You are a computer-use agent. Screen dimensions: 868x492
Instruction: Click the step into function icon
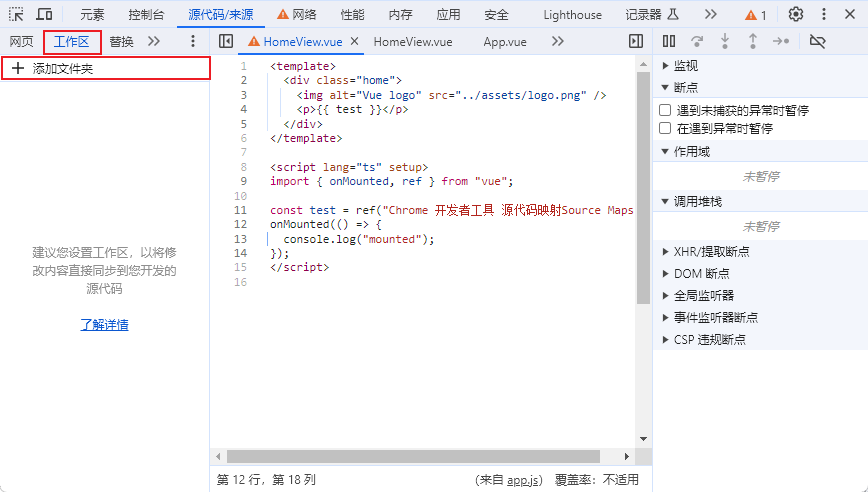[725, 41]
